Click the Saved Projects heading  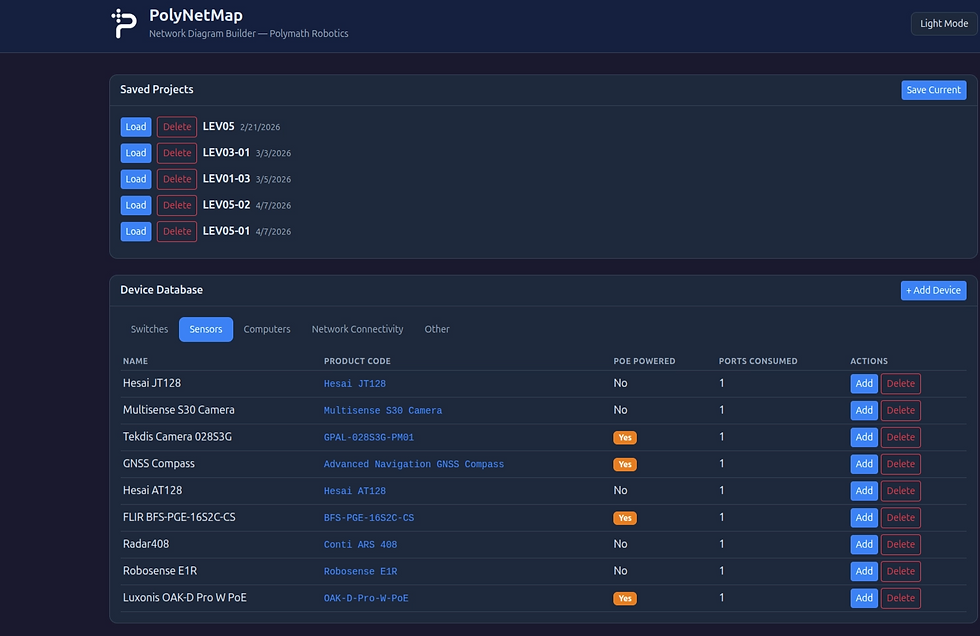point(157,89)
